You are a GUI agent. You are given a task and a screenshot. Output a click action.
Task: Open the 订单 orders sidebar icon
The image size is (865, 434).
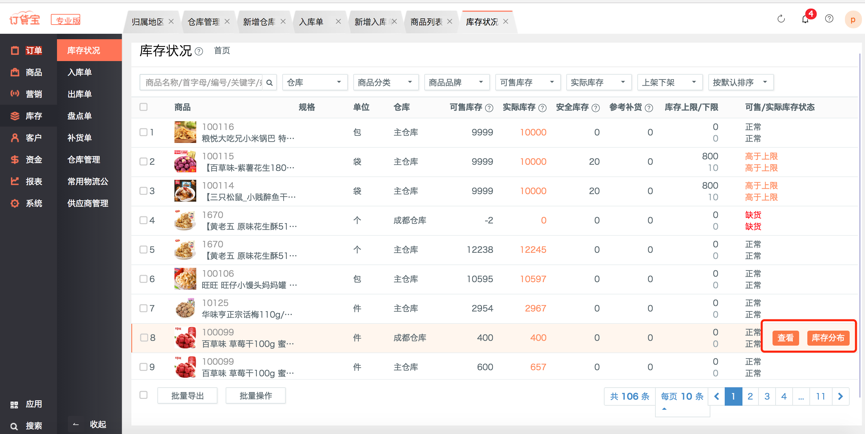click(x=15, y=50)
